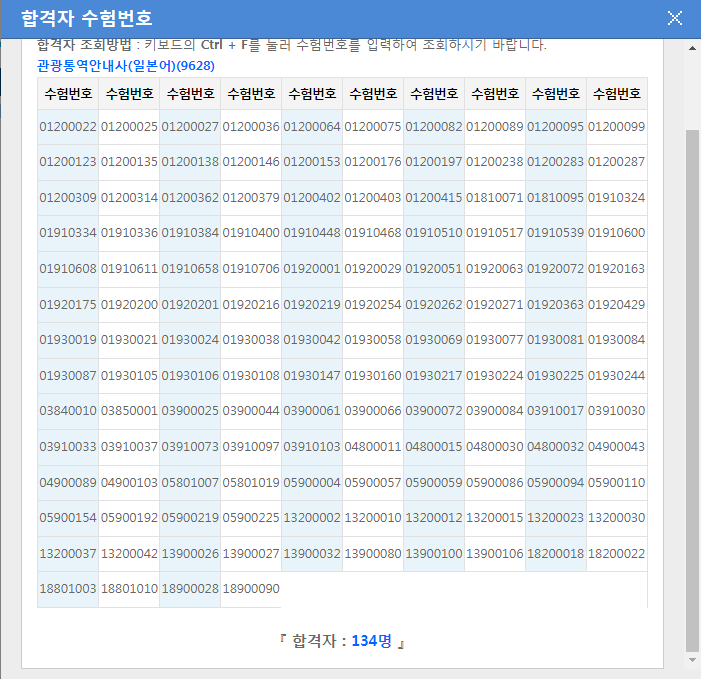Close the 합격자 수험번호 popup
Screen dimensions: 701x679
[x=675, y=18]
